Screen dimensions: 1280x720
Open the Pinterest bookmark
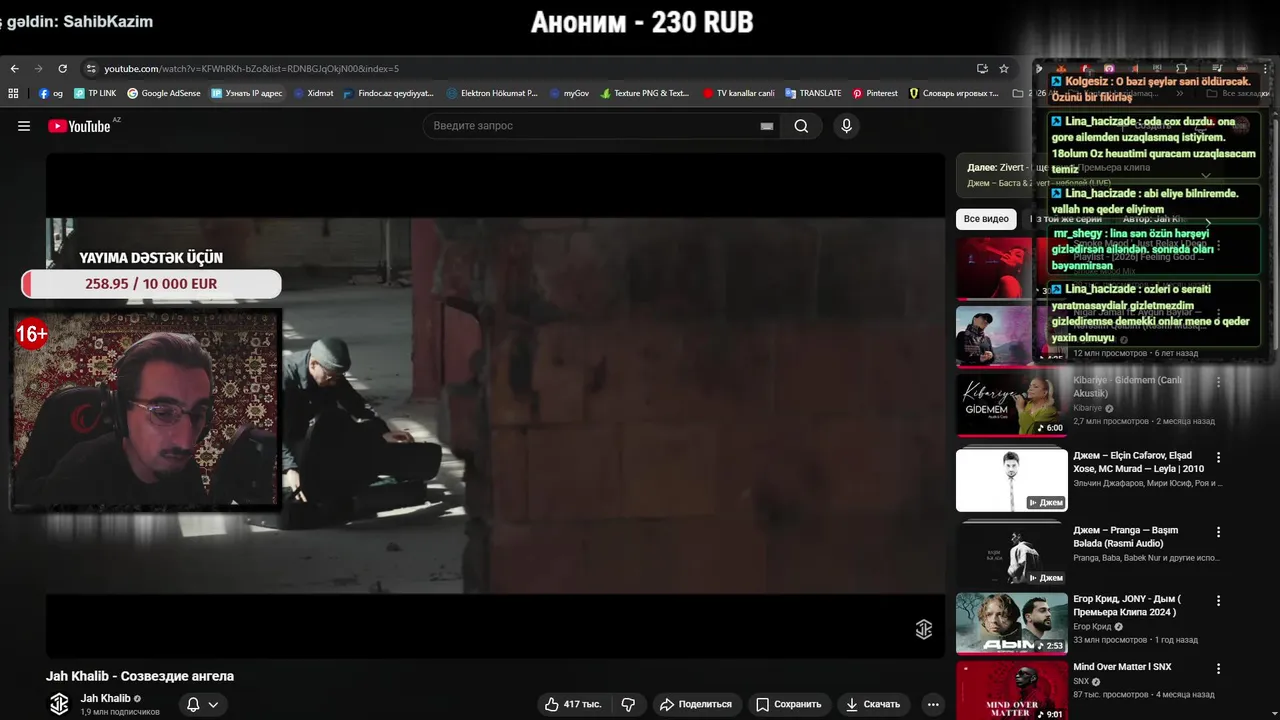coord(875,93)
